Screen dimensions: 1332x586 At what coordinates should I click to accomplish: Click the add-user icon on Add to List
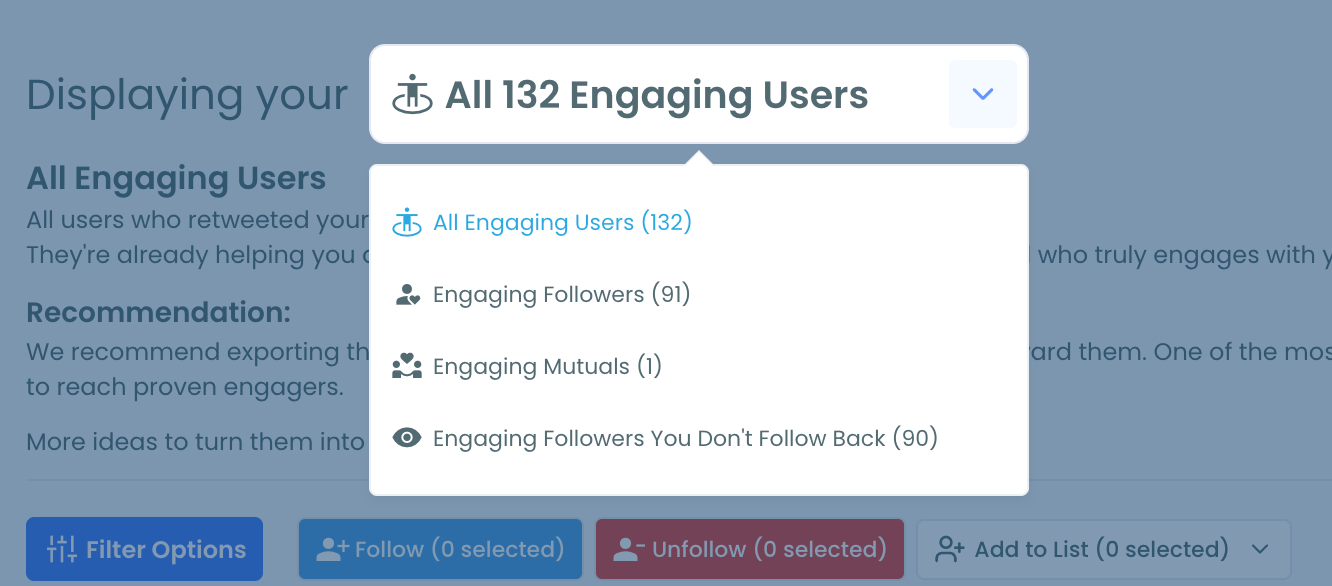pos(949,549)
